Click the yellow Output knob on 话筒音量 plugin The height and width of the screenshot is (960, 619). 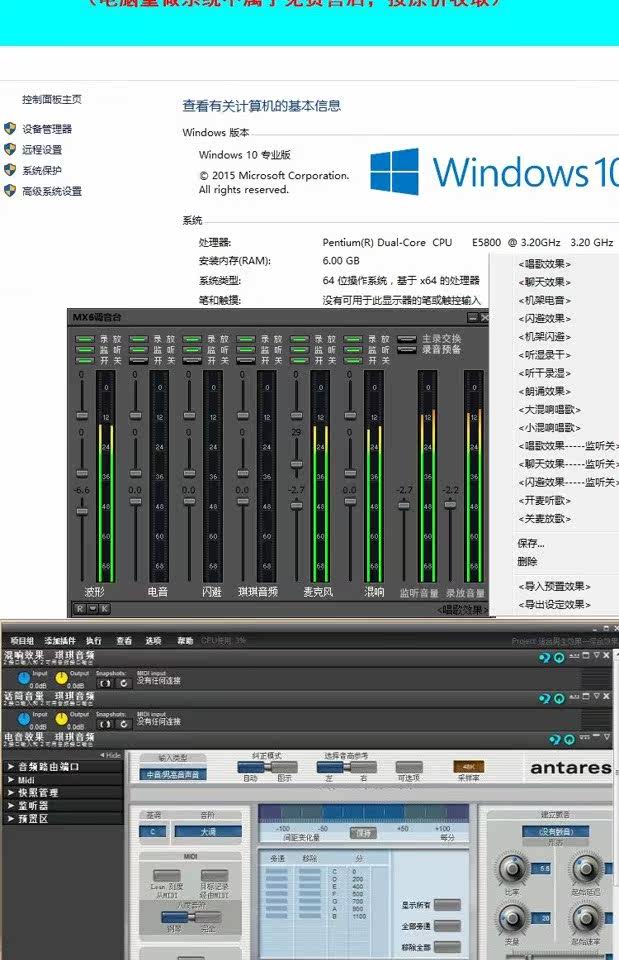pyautogui.click(x=62, y=719)
